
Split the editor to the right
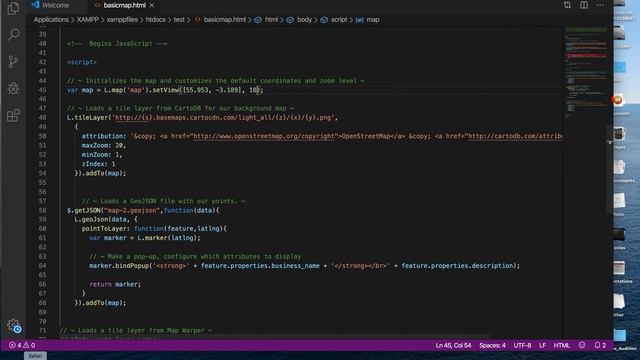[584, 5]
